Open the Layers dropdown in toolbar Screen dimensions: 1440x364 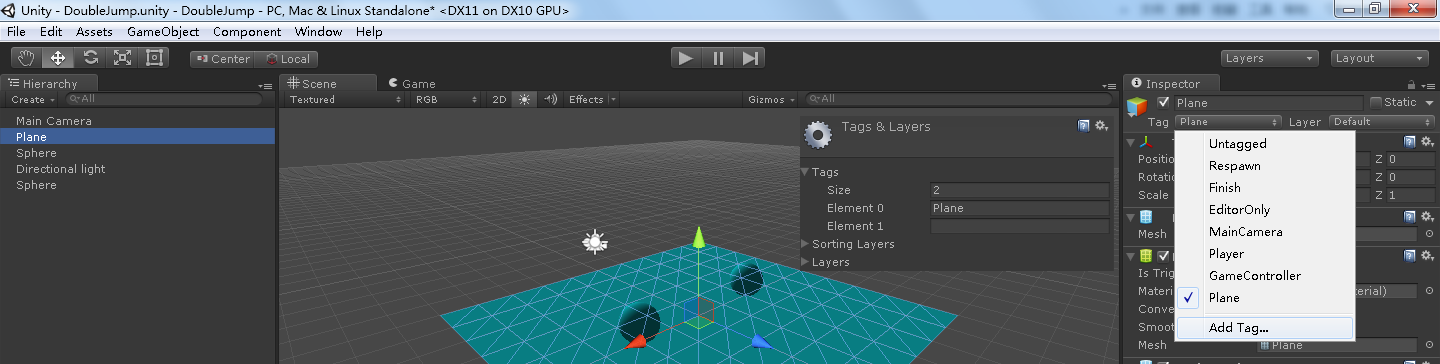coord(1268,58)
